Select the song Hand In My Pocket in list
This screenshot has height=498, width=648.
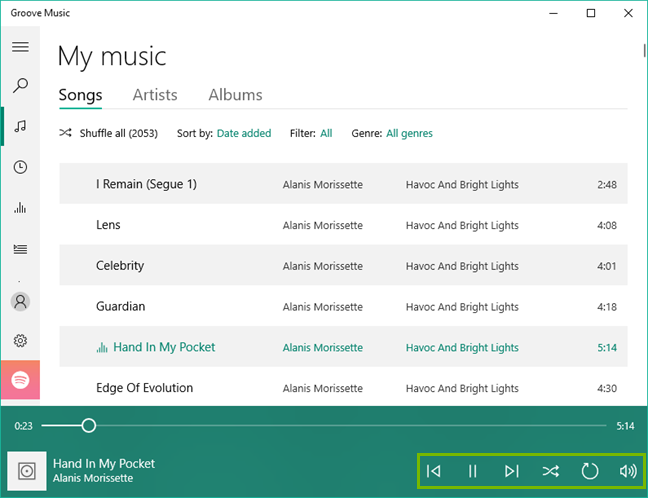(343, 346)
